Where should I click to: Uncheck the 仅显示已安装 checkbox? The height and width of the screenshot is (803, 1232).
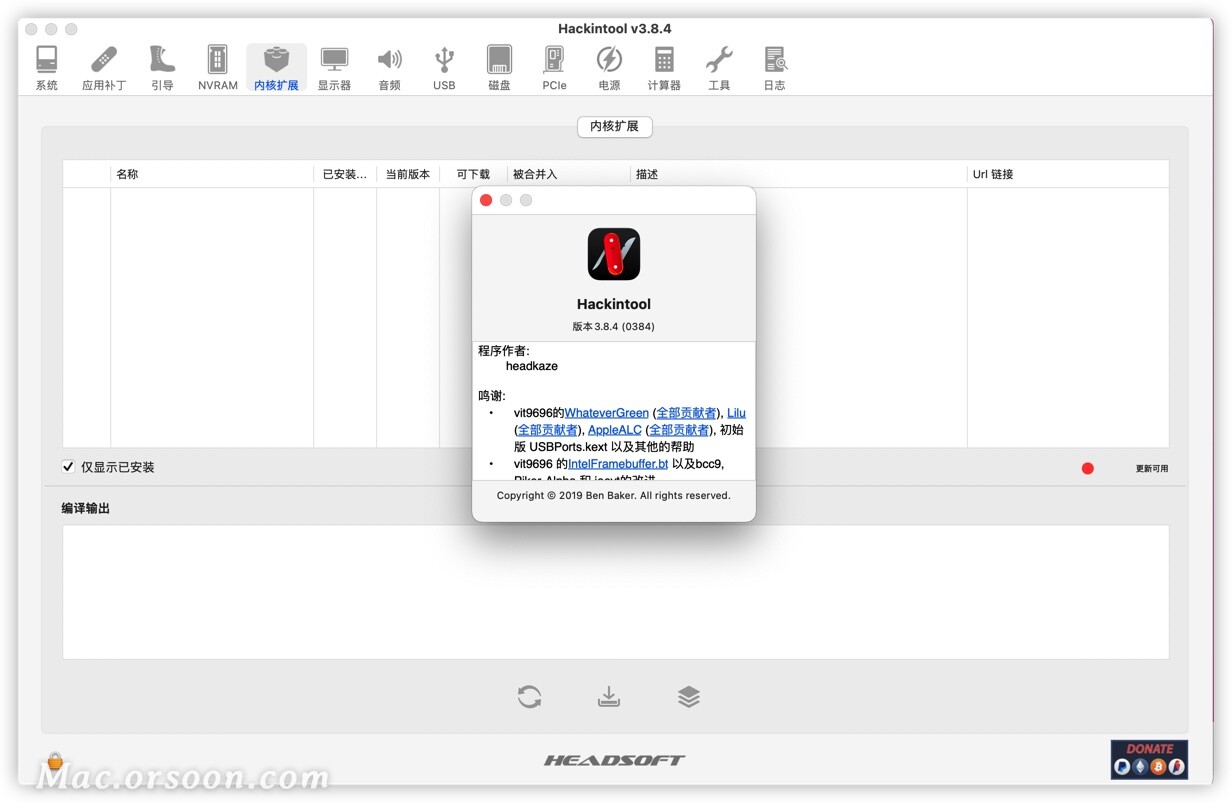pyautogui.click(x=68, y=466)
